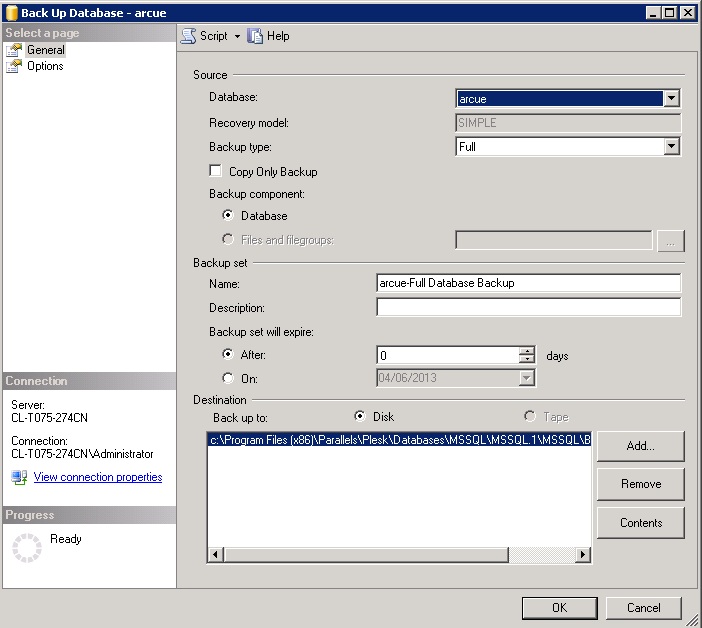Click the Script toolbar icon
702x628 pixels.
(x=188, y=36)
